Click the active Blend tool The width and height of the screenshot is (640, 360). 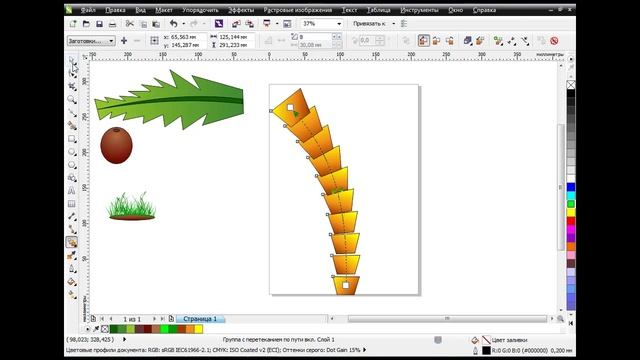[x=72, y=242]
